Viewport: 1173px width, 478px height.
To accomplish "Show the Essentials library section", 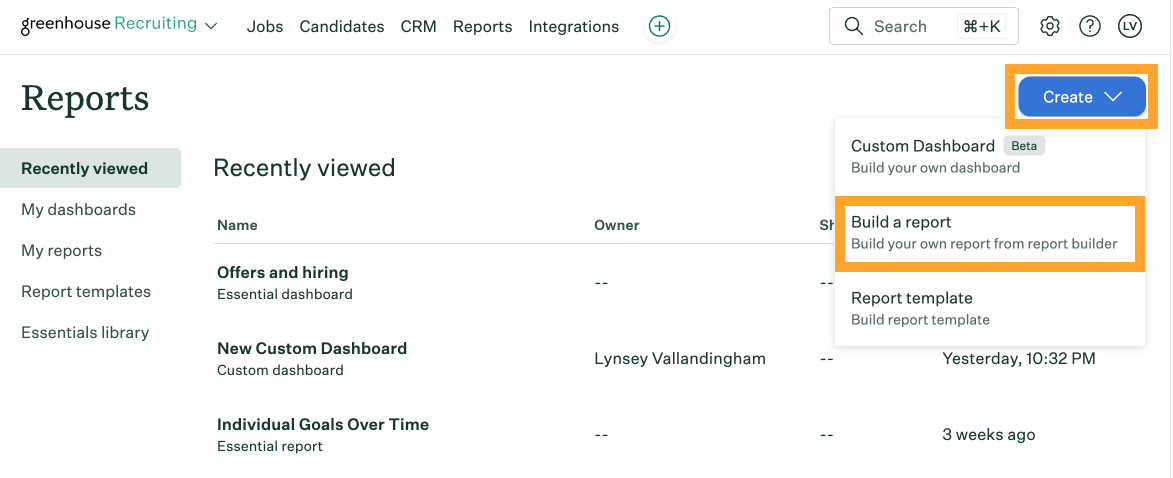I will pos(85,333).
